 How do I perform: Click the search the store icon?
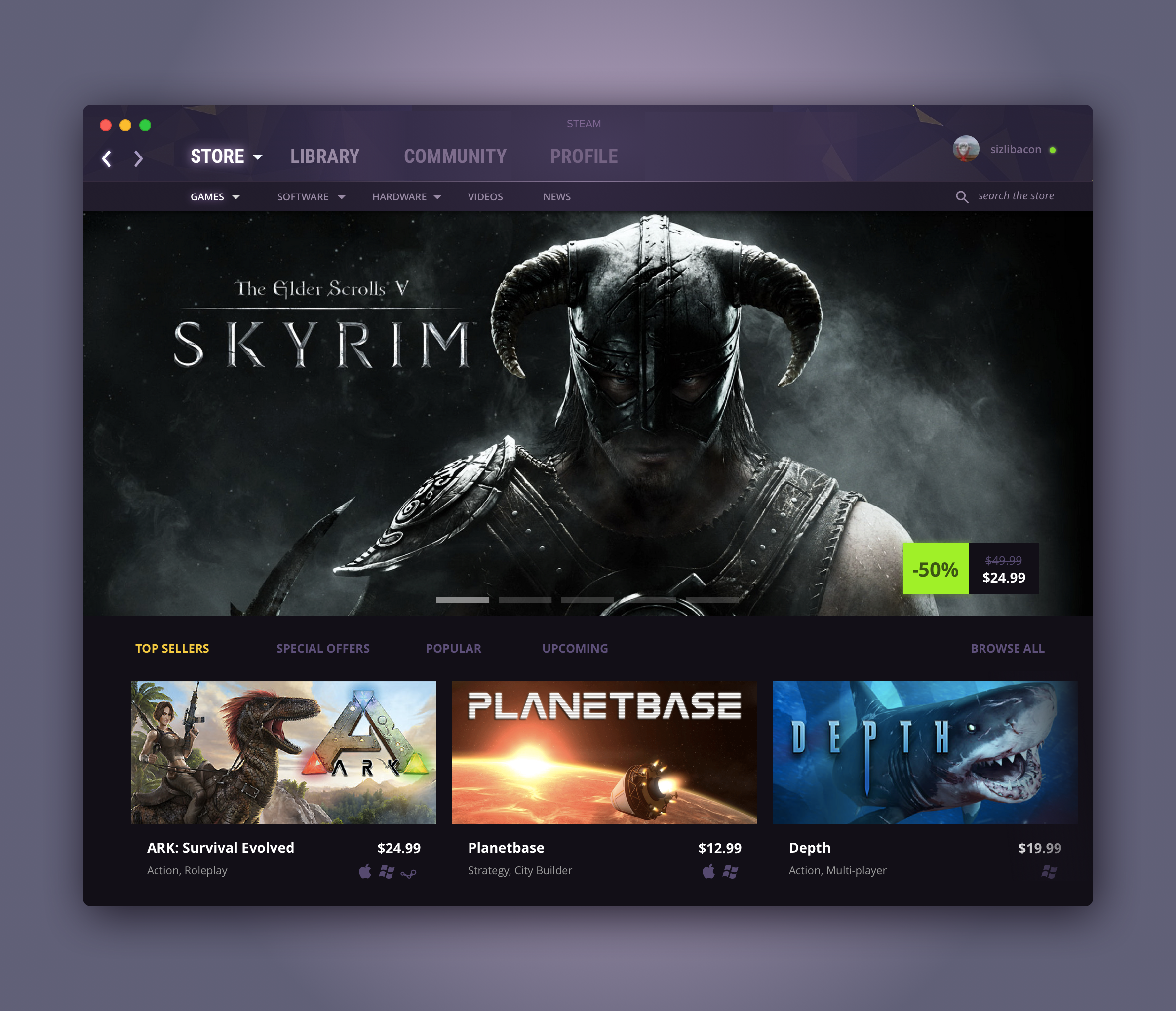[x=963, y=197]
